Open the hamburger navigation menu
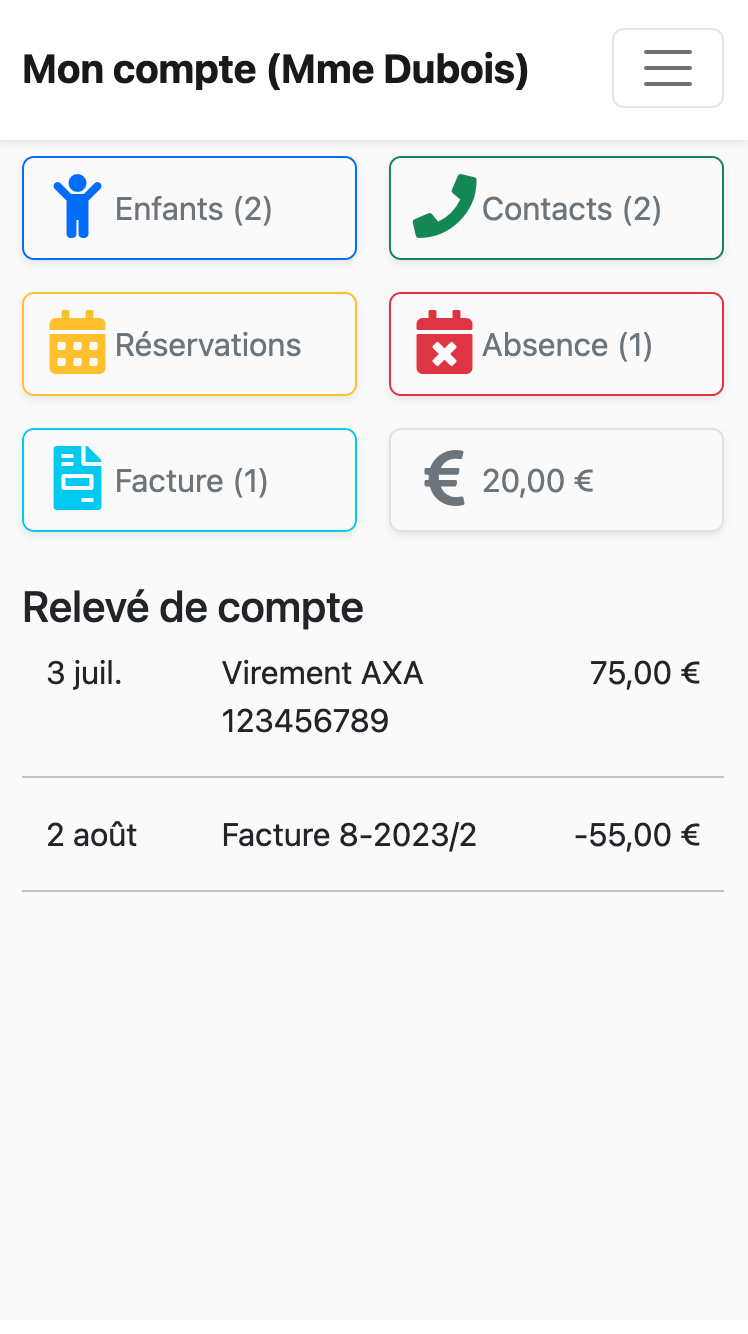The image size is (748, 1334). 667,68
